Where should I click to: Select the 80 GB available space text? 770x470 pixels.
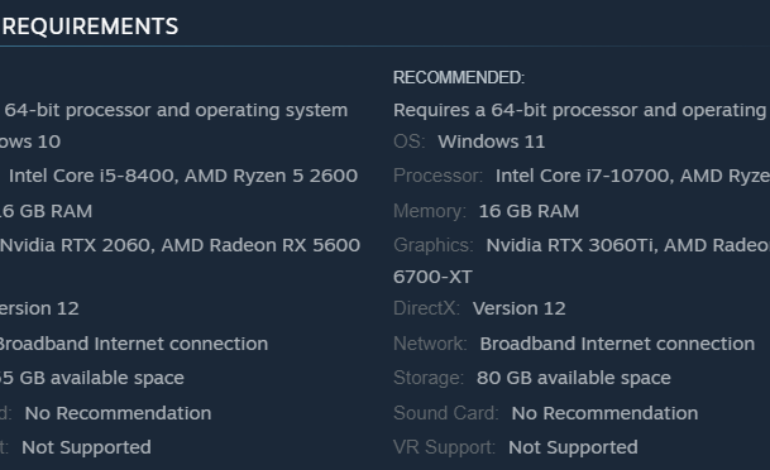coord(573,379)
